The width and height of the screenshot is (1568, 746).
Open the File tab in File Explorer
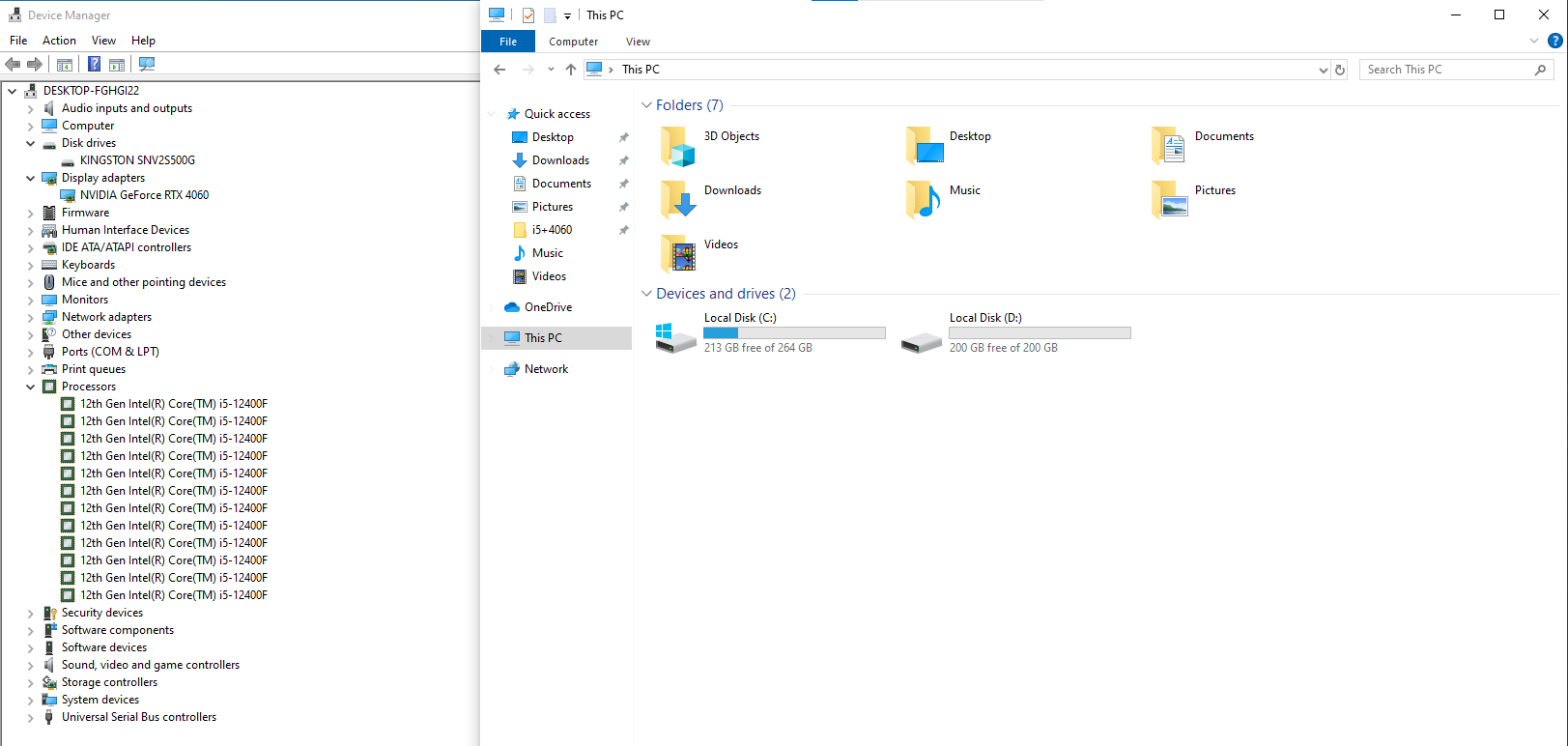pyautogui.click(x=508, y=42)
